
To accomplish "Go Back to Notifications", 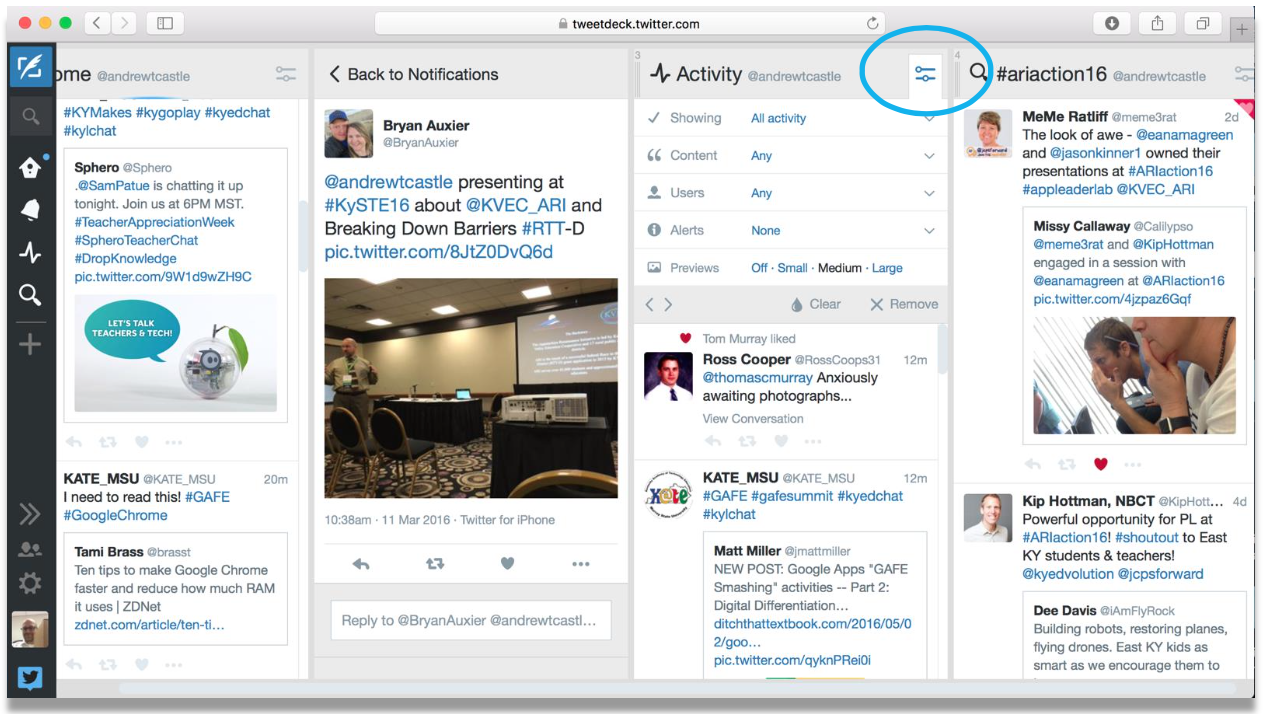I will click(413, 74).
